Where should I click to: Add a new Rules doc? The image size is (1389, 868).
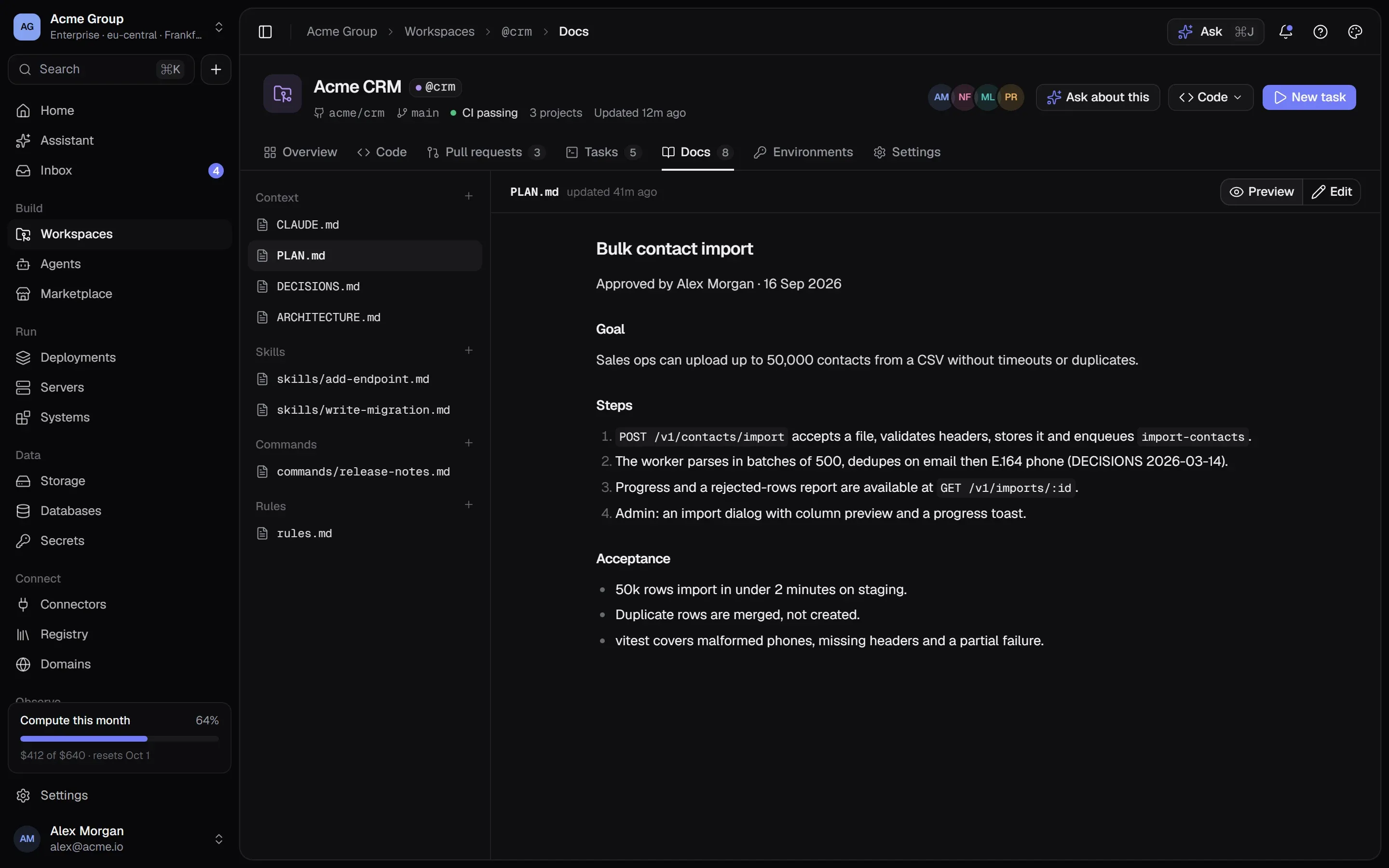pyautogui.click(x=468, y=505)
